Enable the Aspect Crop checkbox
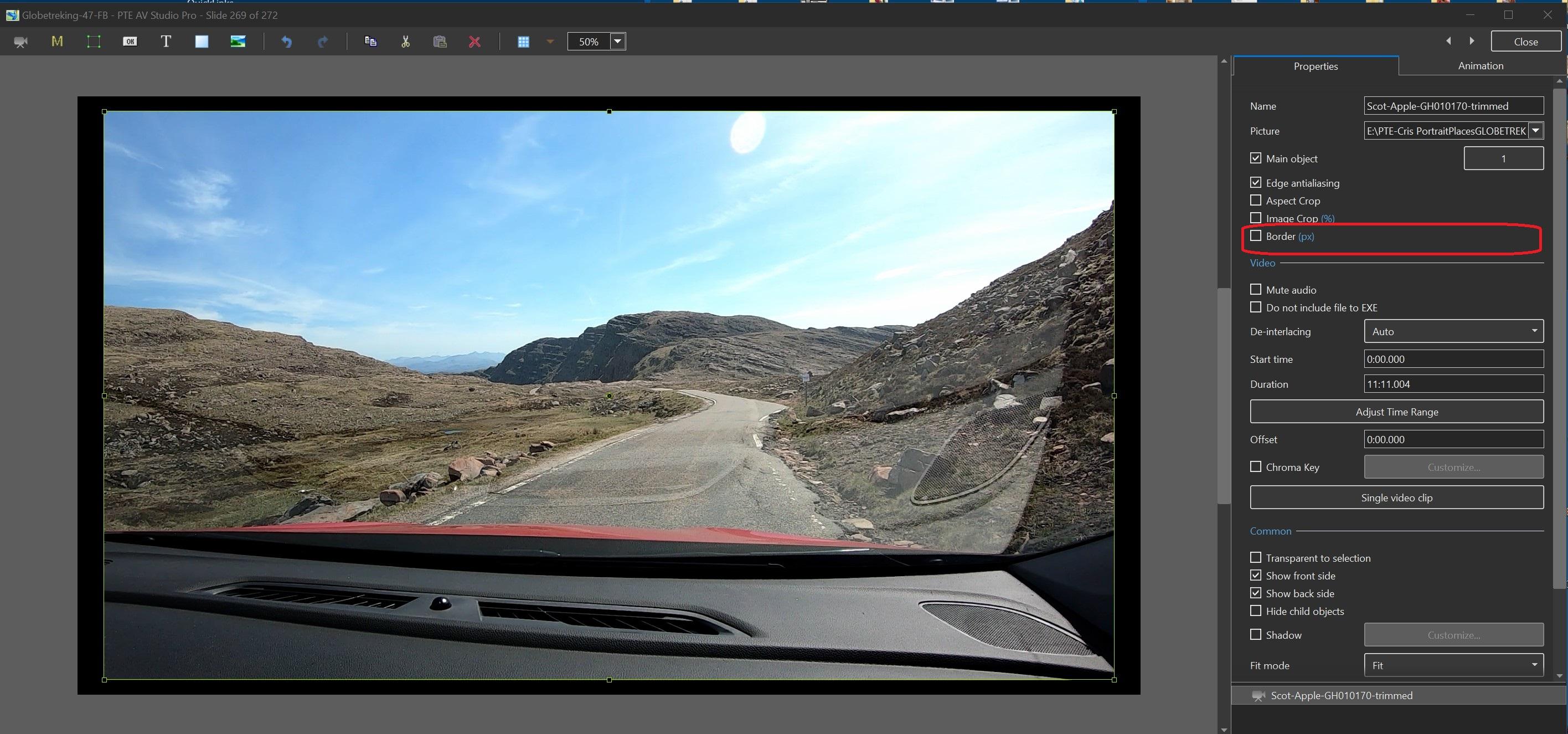1568x734 pixels. [1256, 200]
